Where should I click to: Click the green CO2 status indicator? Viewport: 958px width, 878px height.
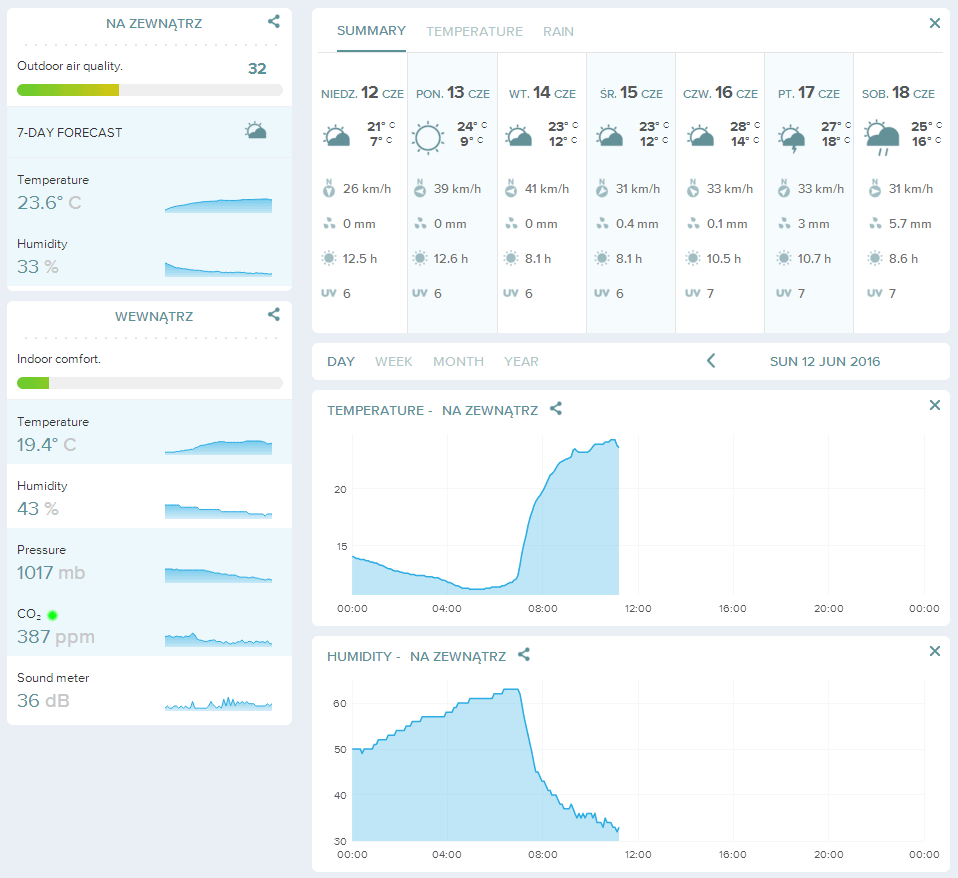(52, 615)
